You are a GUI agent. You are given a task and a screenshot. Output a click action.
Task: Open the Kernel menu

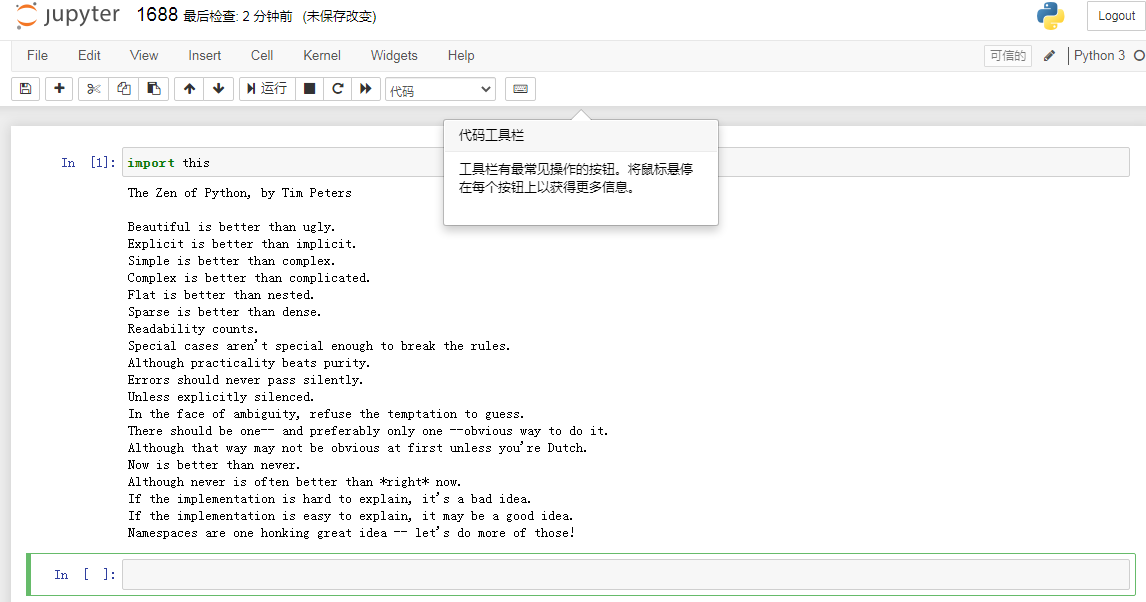click(x=322, y=56)
